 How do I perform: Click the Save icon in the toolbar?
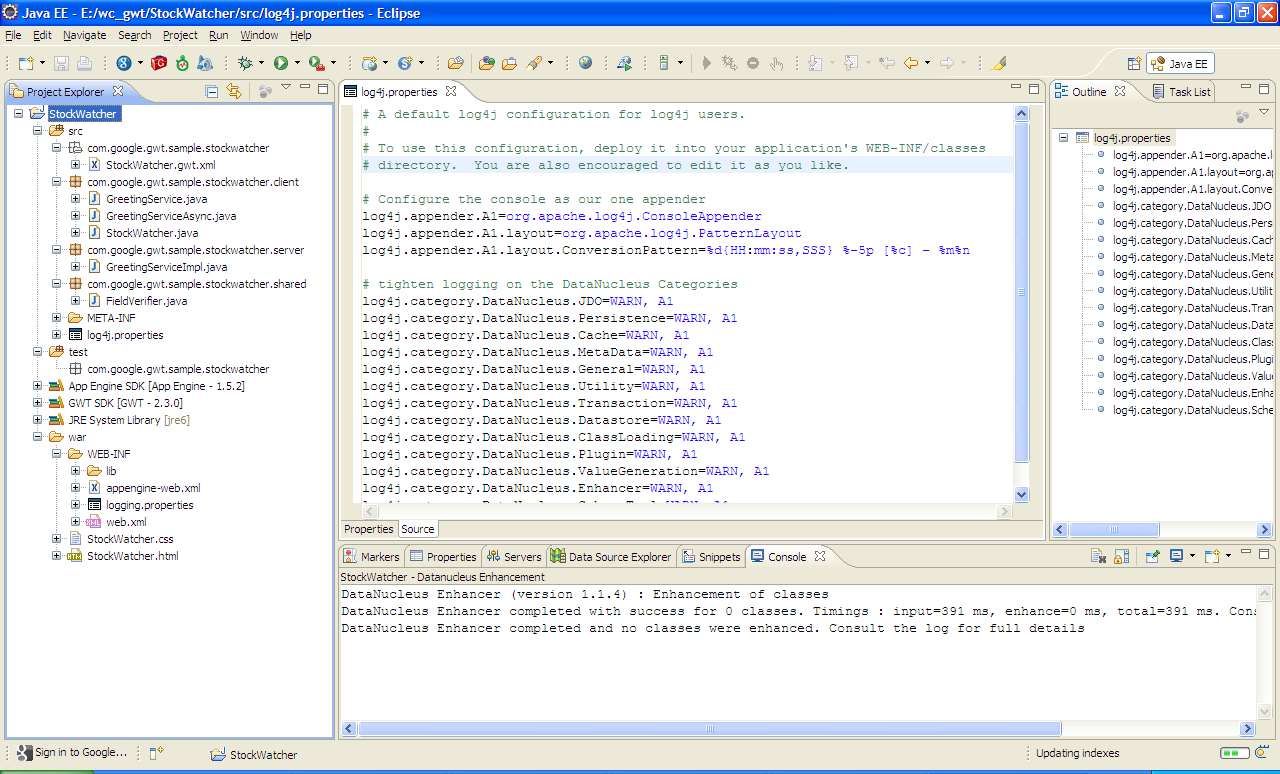coord(62,63)
